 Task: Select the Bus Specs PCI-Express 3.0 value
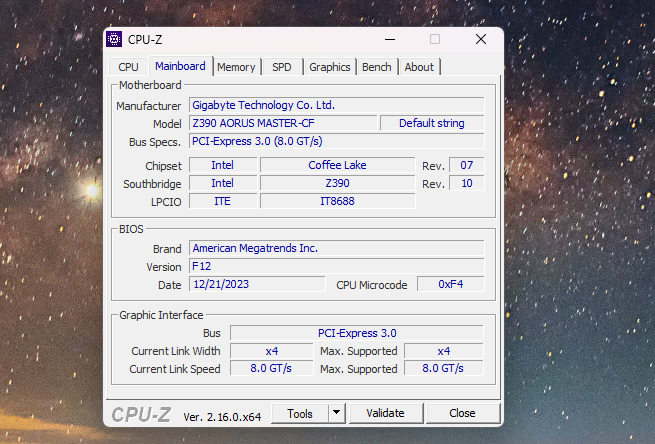(337, 141)
